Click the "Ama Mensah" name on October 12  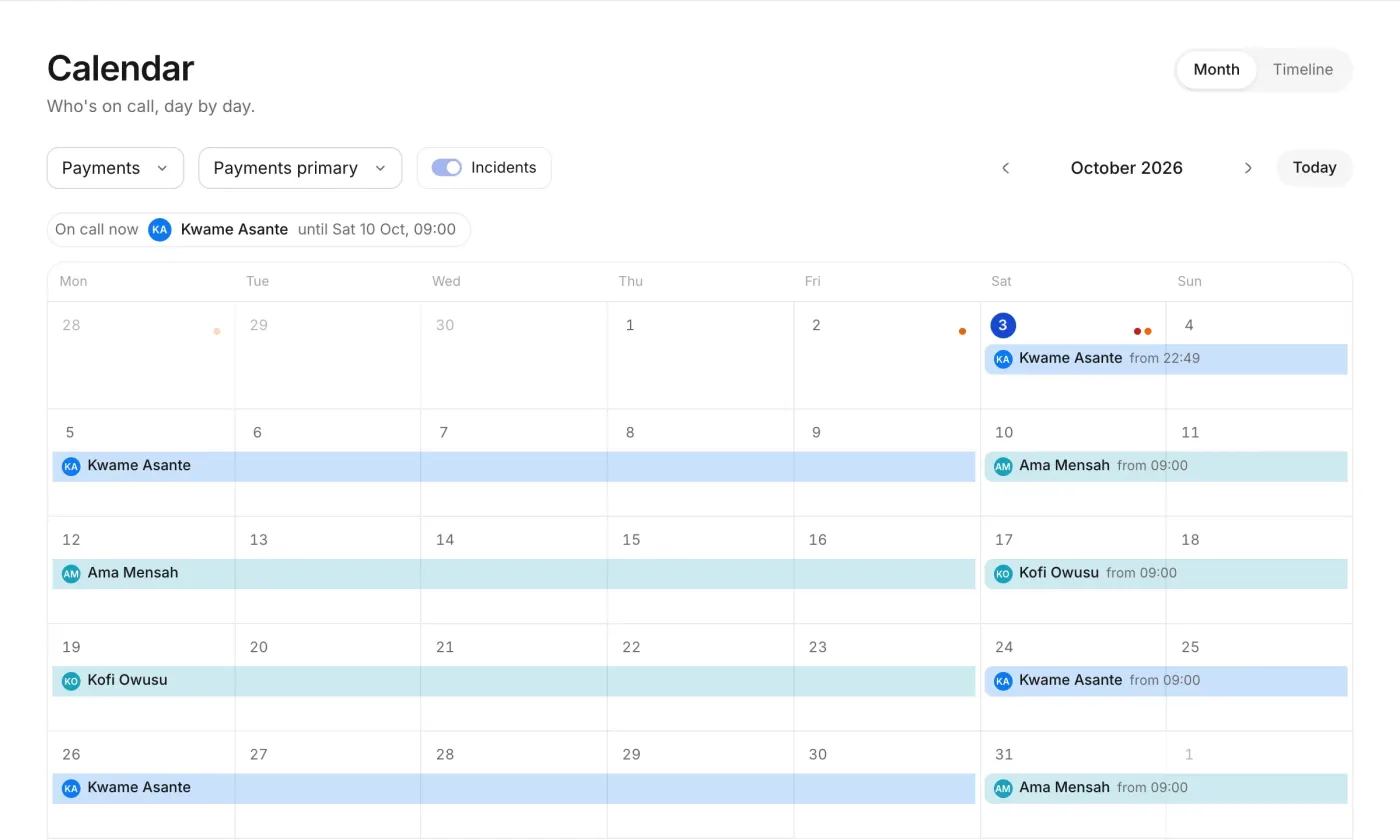[x=133, y=573]
